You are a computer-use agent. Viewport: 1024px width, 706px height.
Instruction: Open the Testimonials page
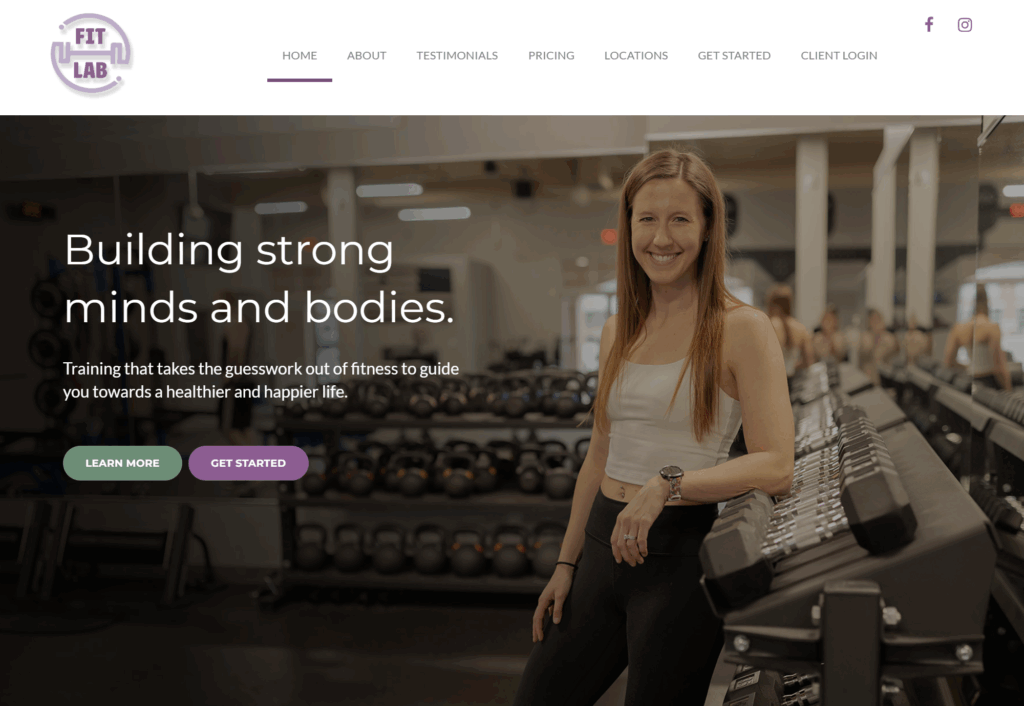pos(457,56)
